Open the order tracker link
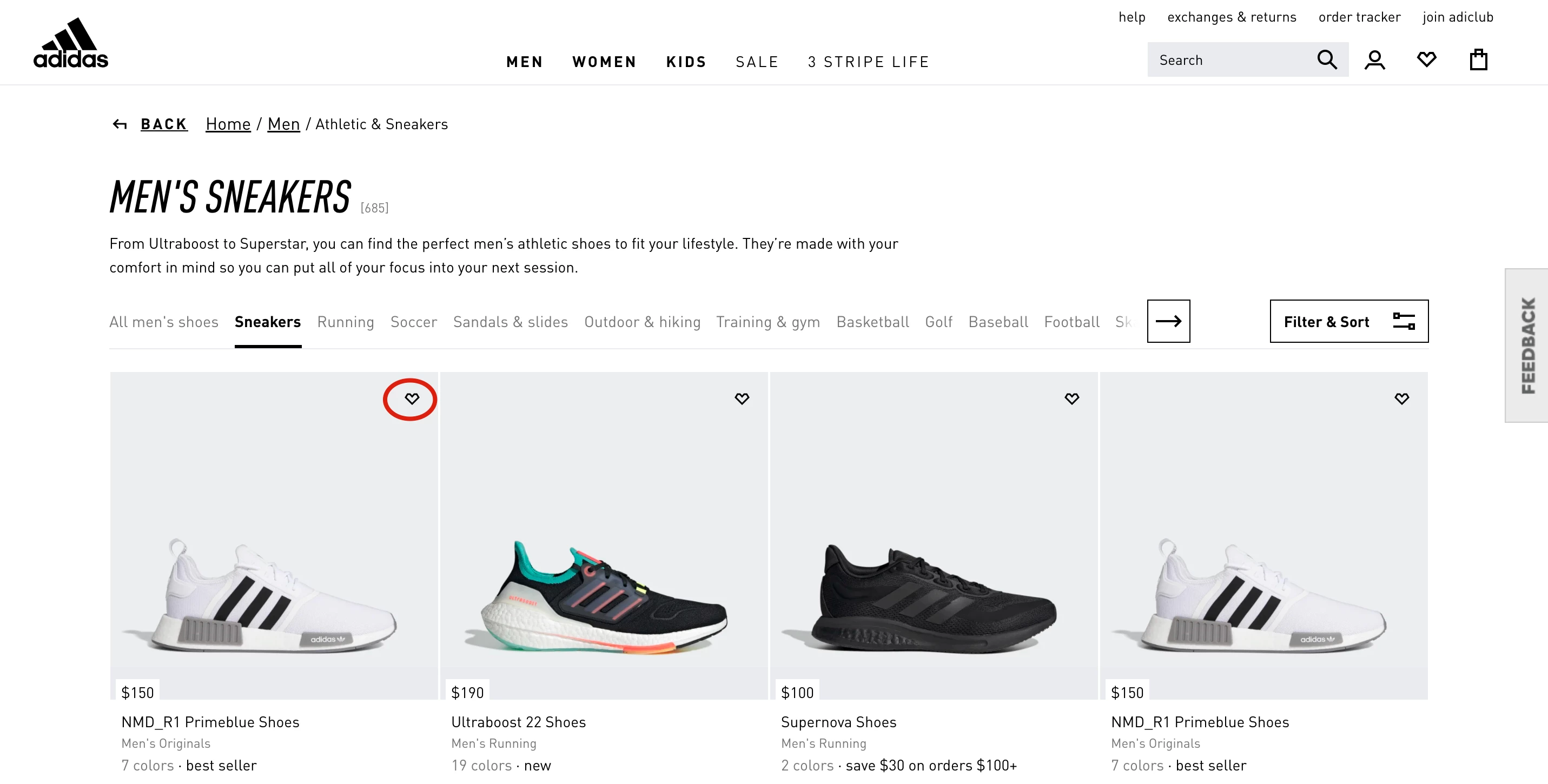 (x=1359, y=17)
